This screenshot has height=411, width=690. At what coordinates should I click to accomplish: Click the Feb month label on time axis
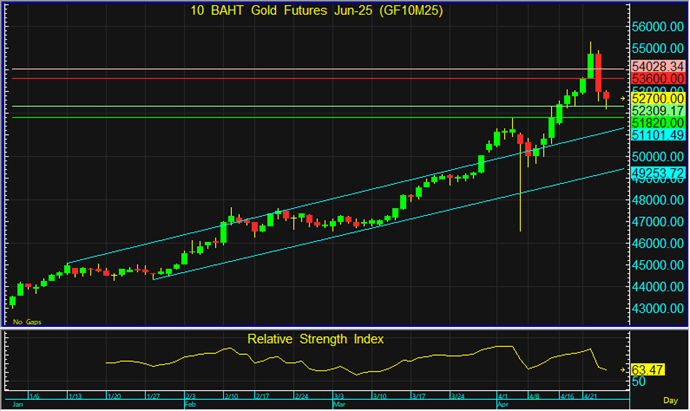(190, 405)
